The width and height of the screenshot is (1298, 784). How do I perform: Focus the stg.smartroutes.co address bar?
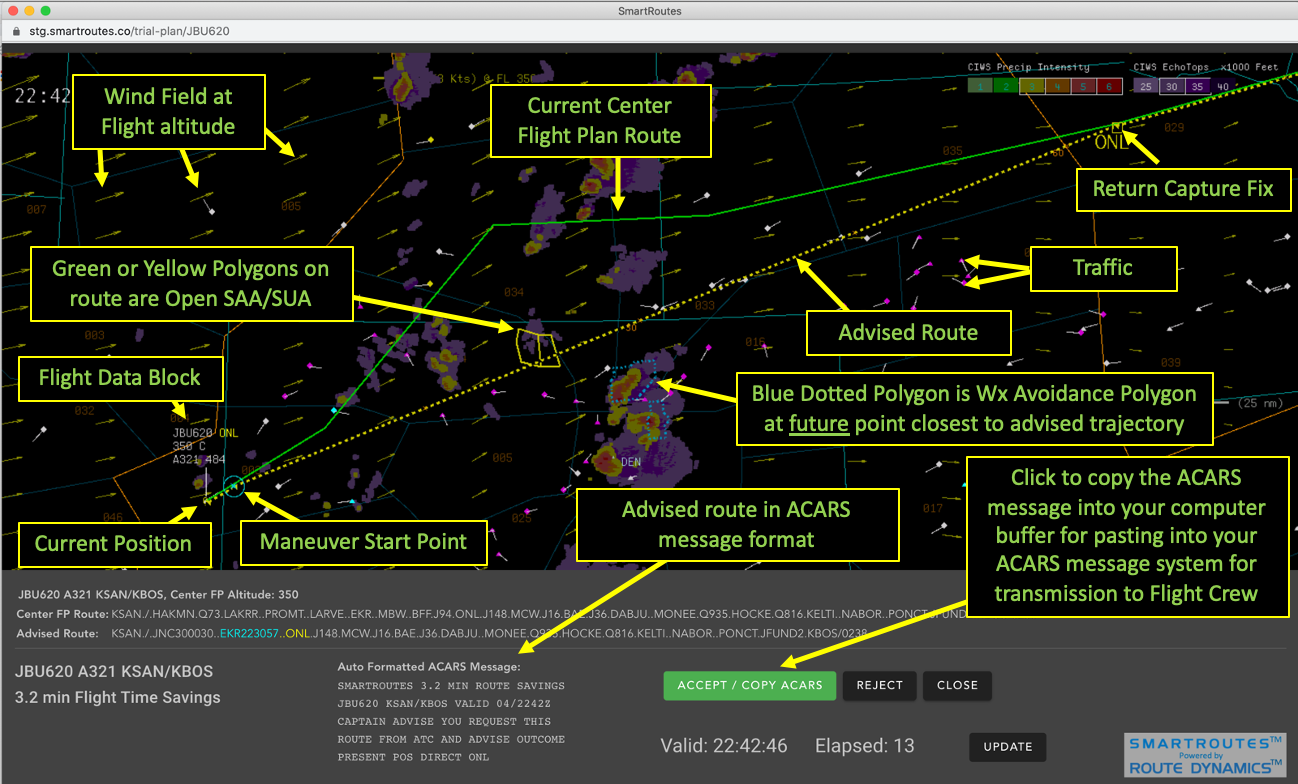click(130, 31)
